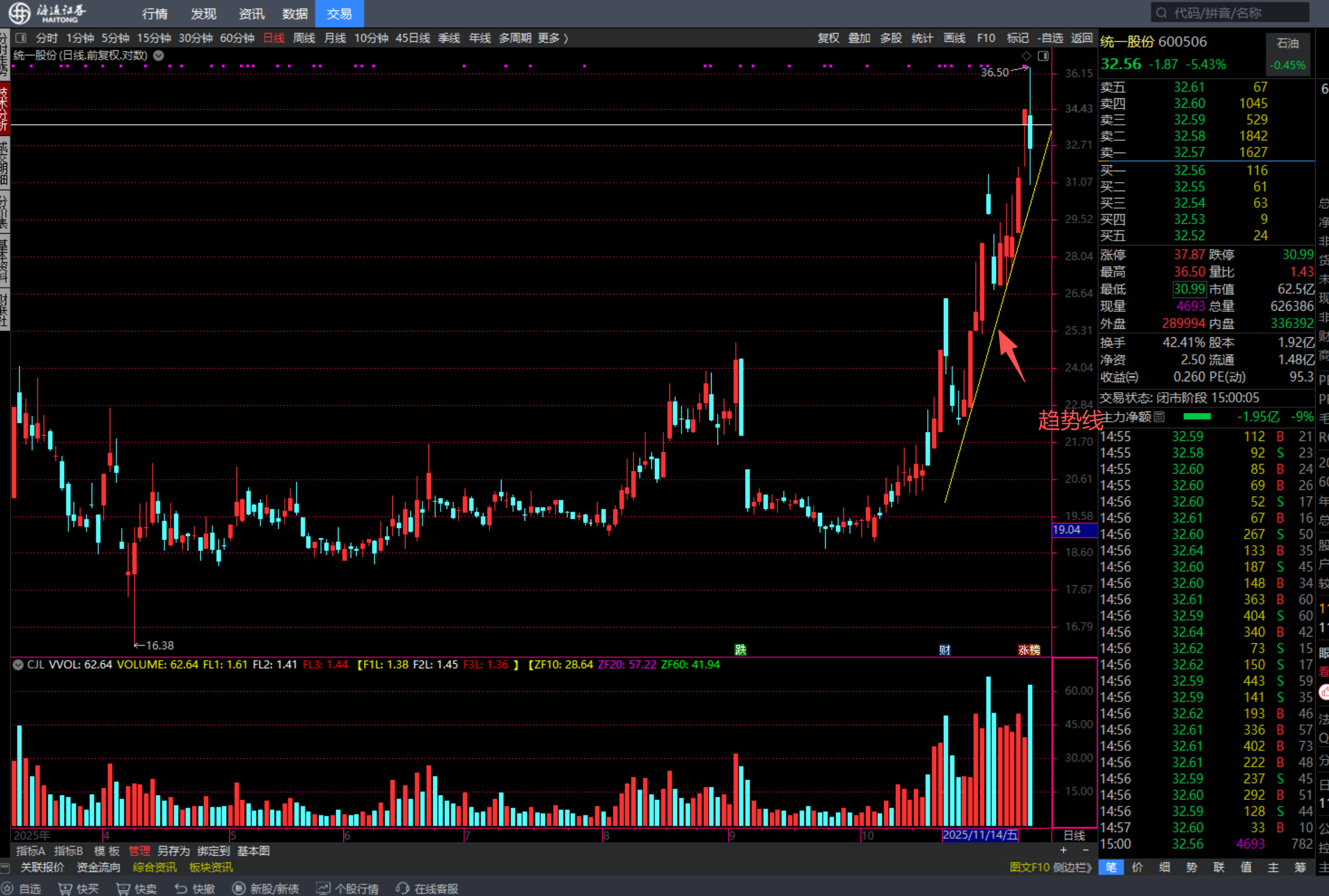The width and height of the screenshot is (1329, 896).
Task: Expand the CJL indicator dropdown arrow
Action: (18, 665)
